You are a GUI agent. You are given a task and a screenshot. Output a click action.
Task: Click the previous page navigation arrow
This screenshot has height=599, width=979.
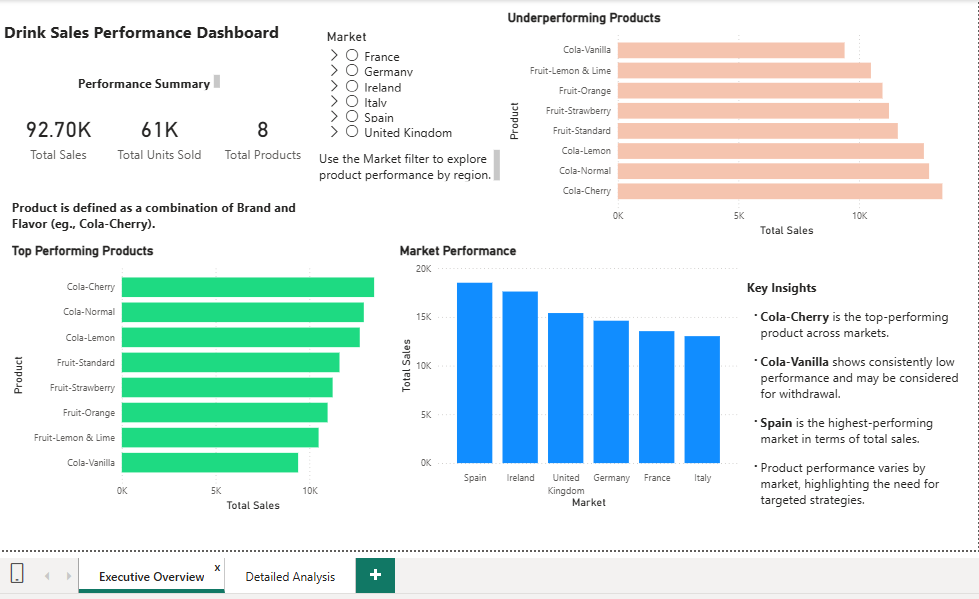coord(46,575)
